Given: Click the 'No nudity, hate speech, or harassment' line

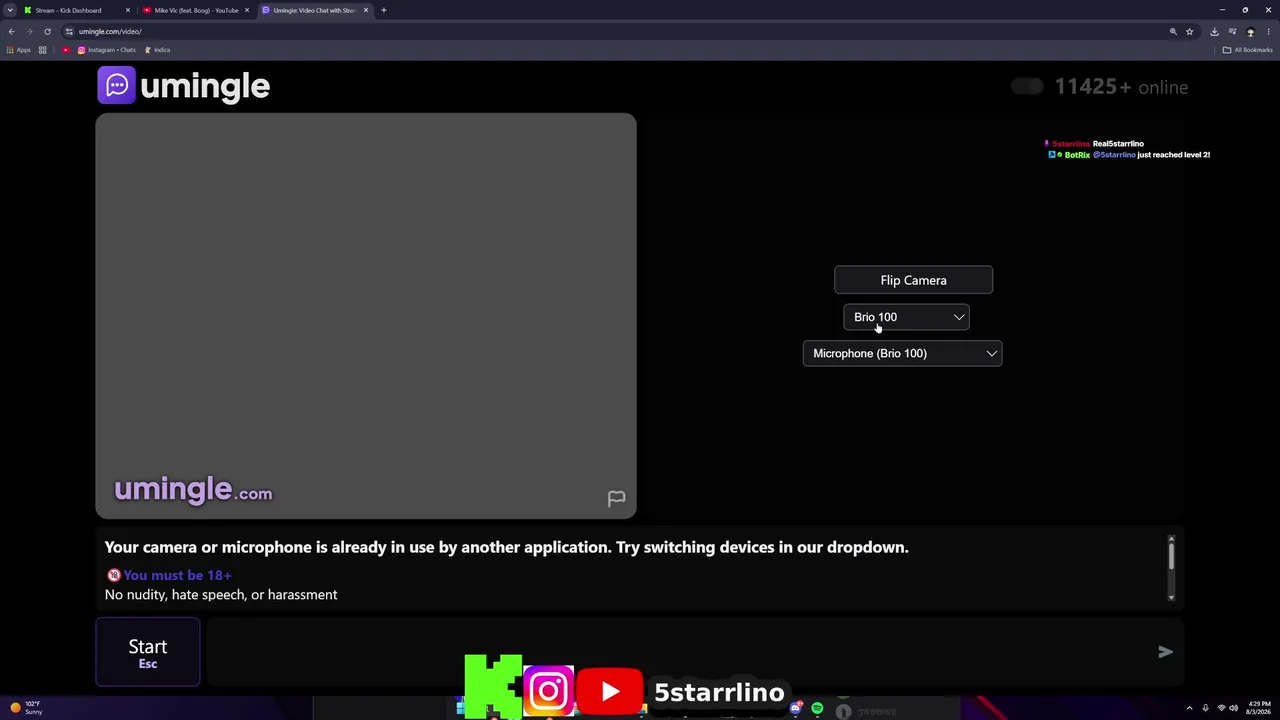Looking at the screenshot, I should pos(221,594).
